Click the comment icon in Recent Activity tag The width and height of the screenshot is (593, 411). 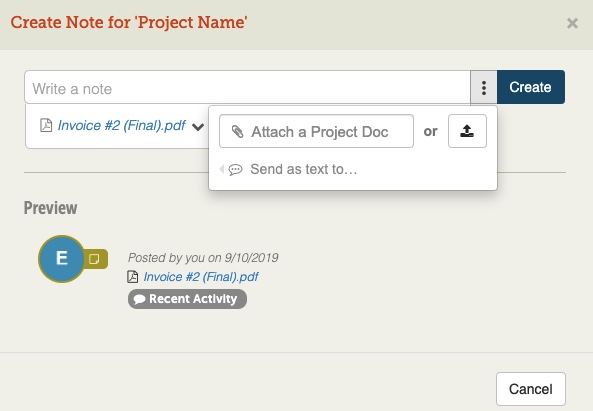point(139,299)
